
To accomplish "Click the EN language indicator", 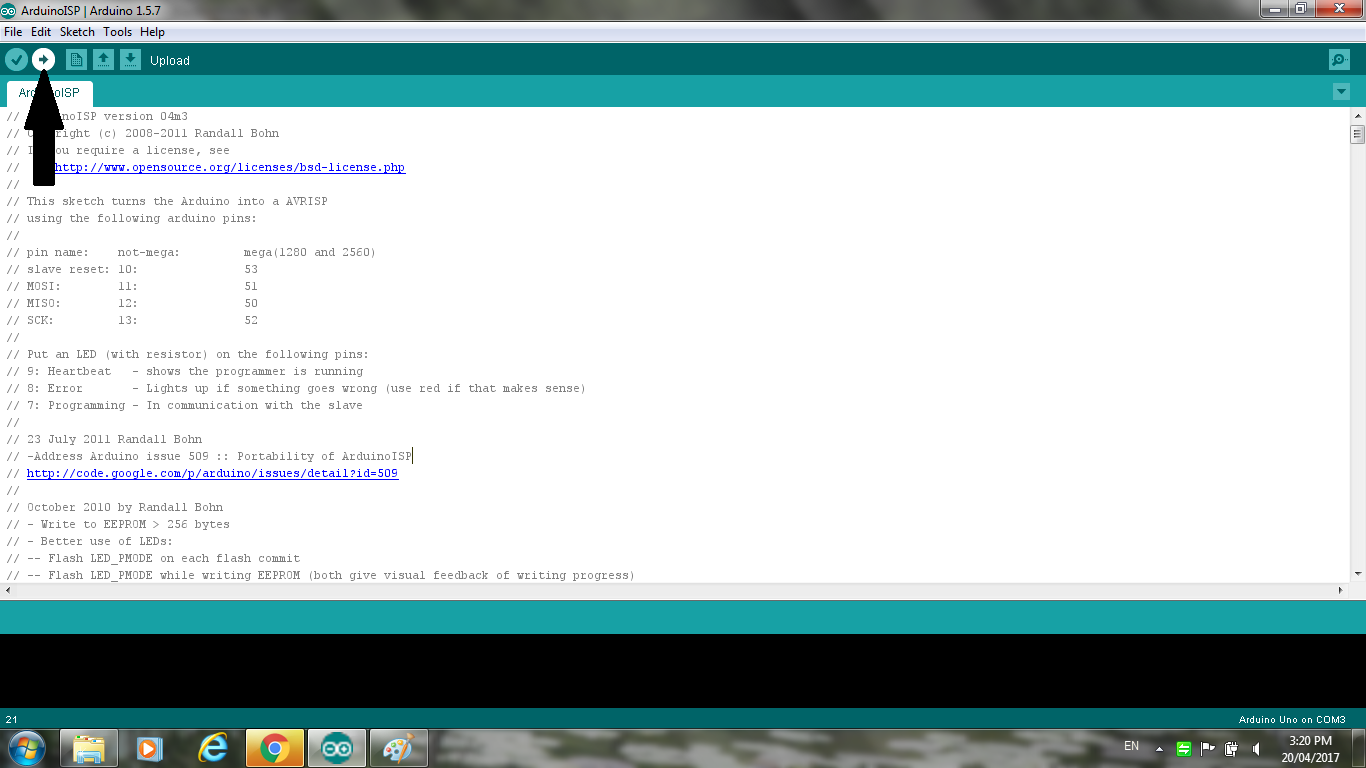I will pos(1131,746).
